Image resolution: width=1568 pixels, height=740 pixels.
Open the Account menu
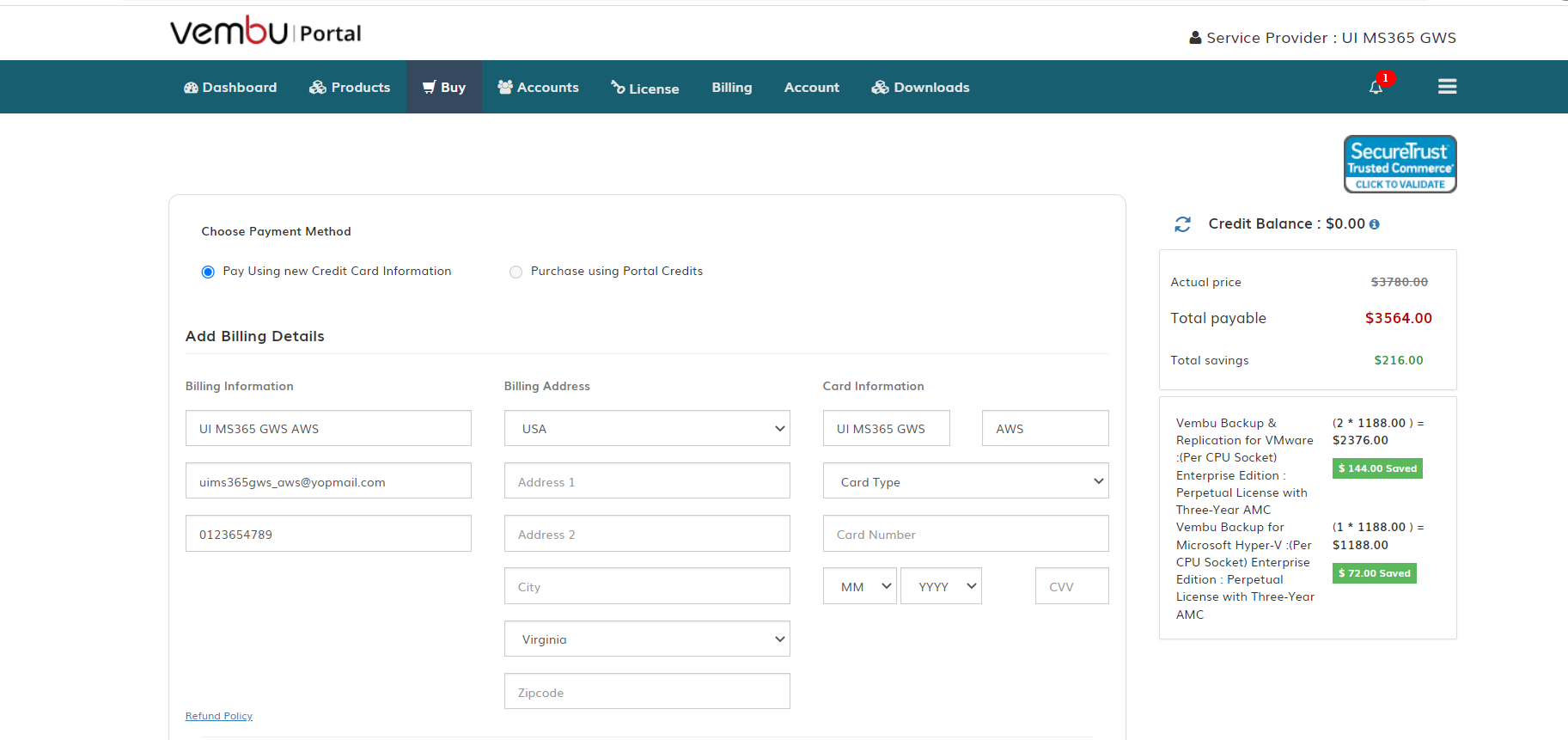[812, 87]
